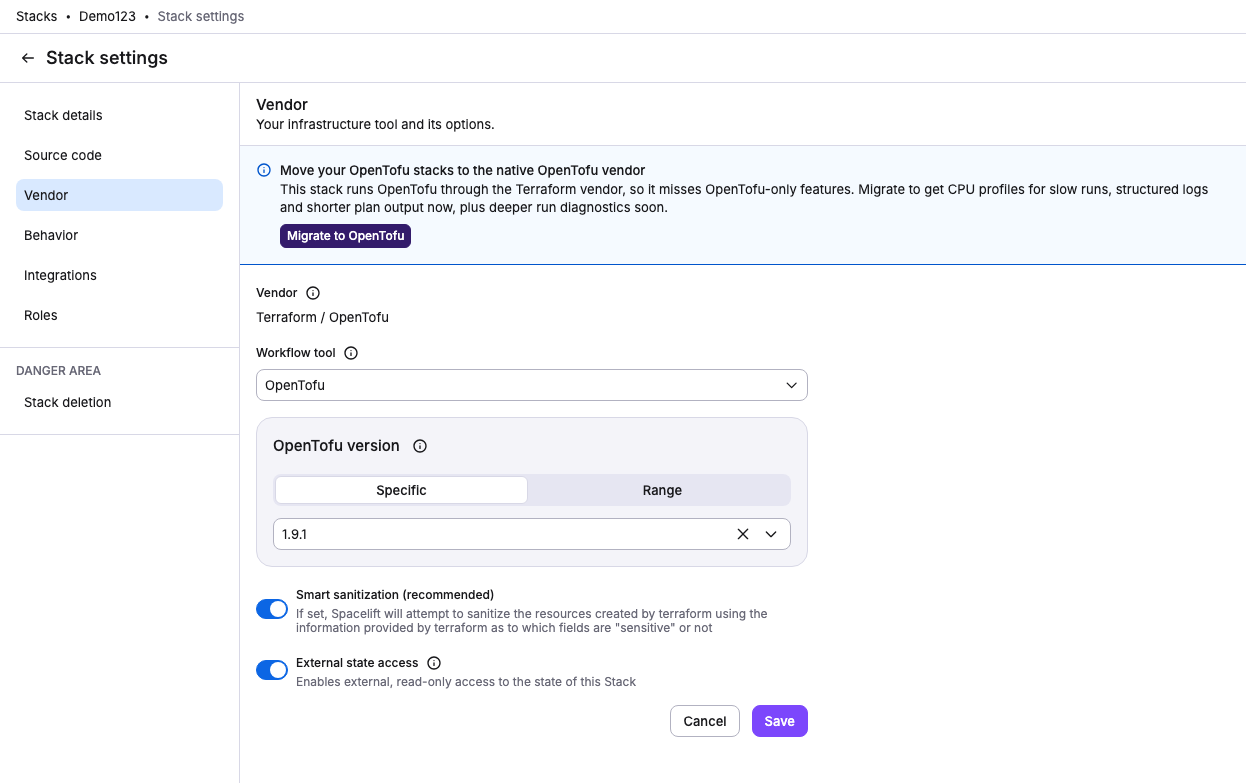1246x783 pixels.
Task: Select the Range version tab
Action: coord(662,490)
